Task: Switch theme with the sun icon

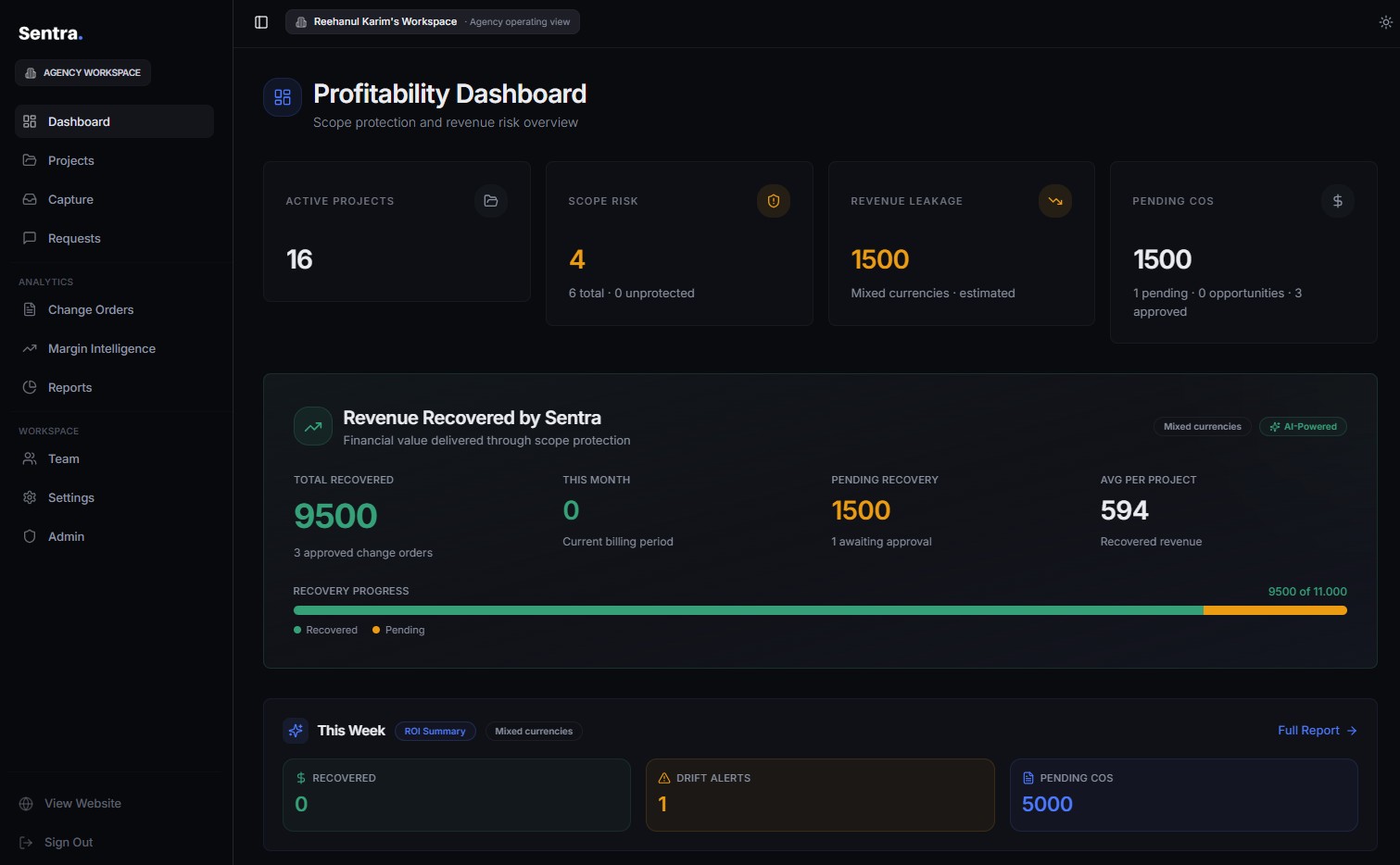Action: tap(1385, 22)
